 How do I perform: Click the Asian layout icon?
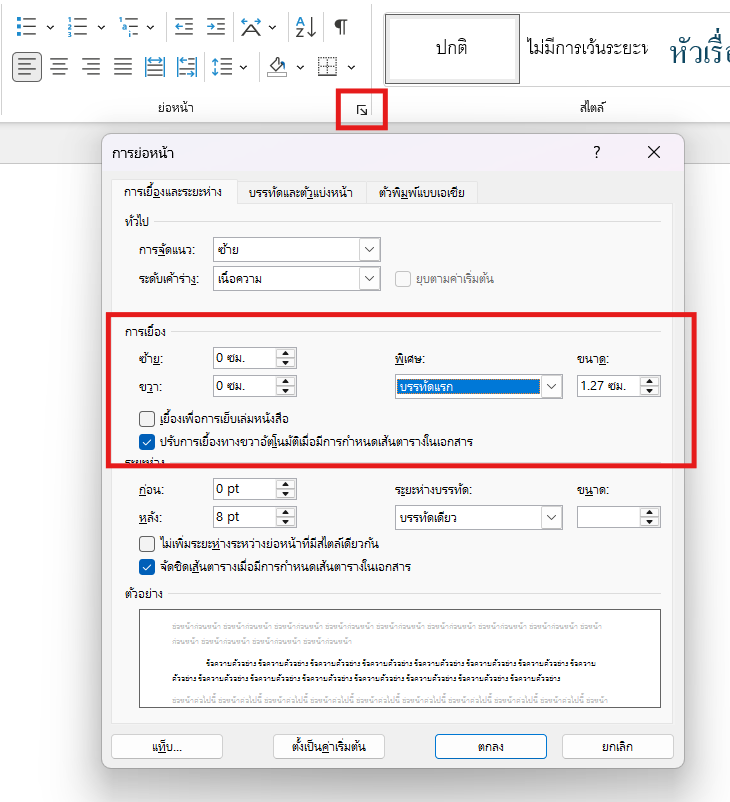[251, 27]
